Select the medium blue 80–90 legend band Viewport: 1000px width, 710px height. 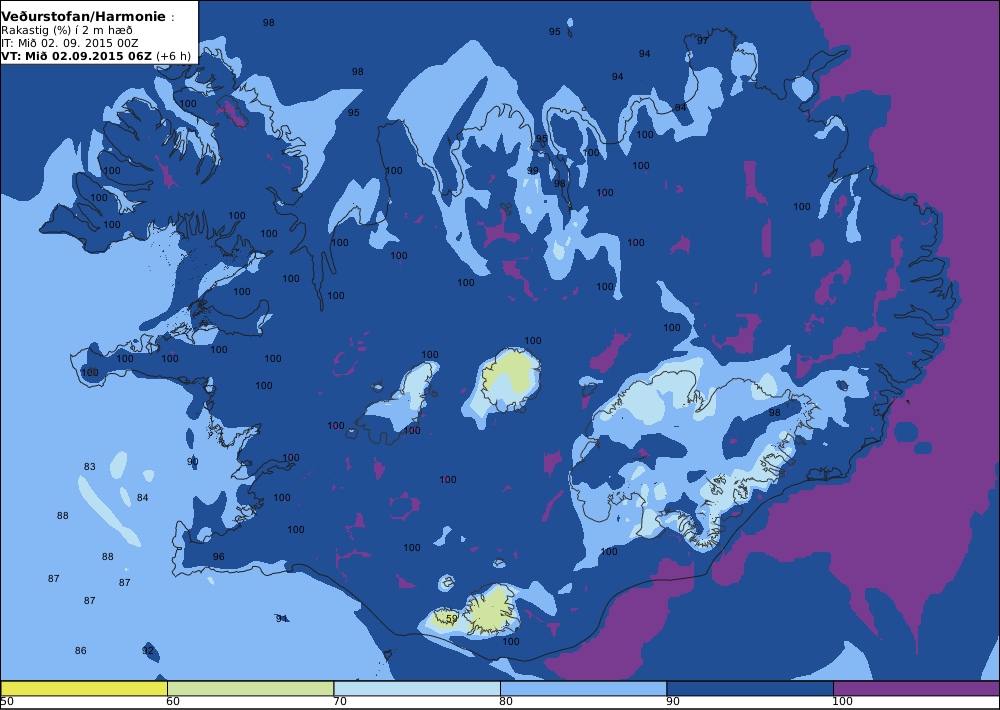point(584,688)
